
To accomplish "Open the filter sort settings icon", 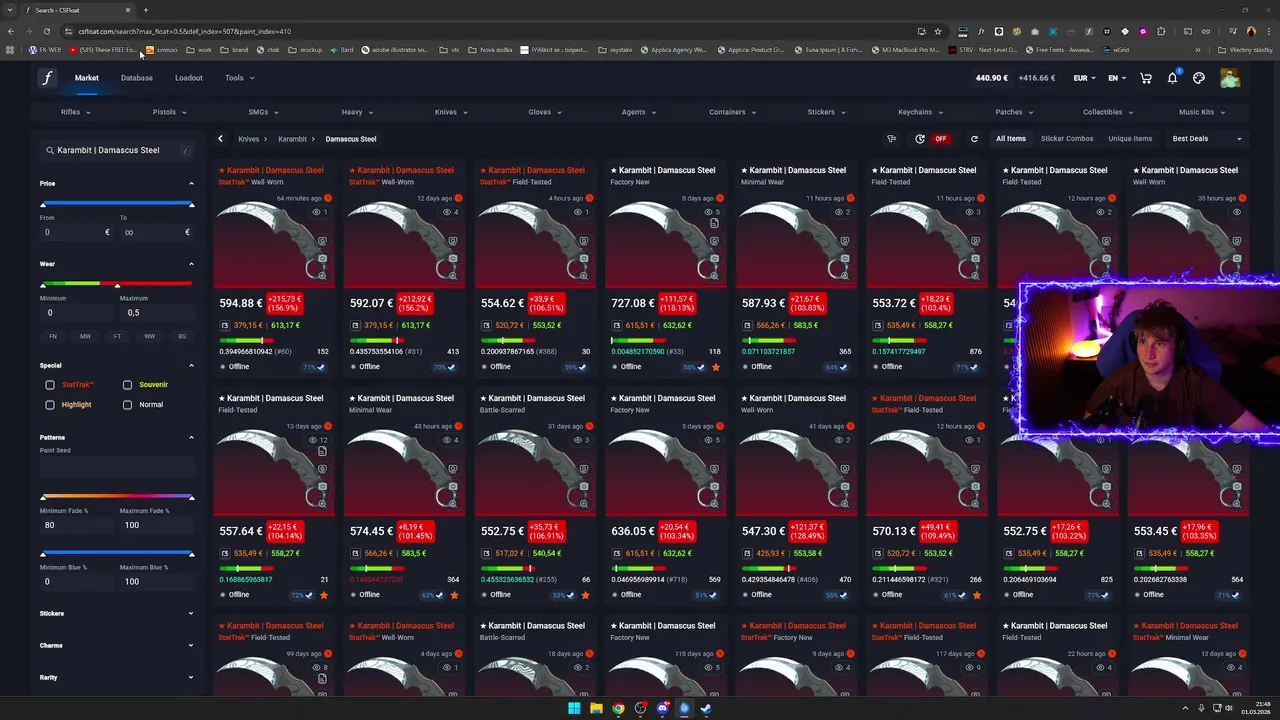I will pos(891,139).
